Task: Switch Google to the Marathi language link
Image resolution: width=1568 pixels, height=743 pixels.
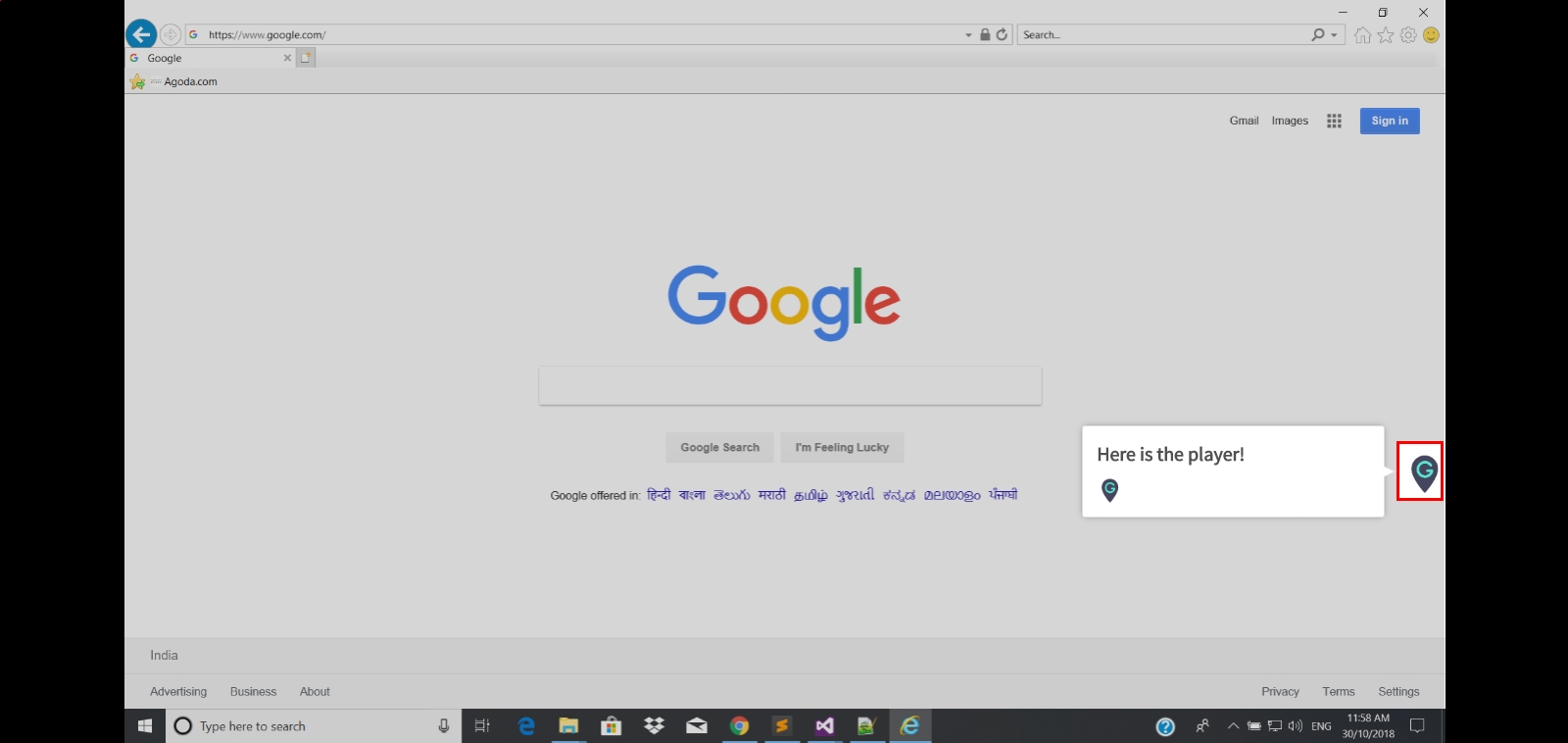Action: (x=772, y=495)
